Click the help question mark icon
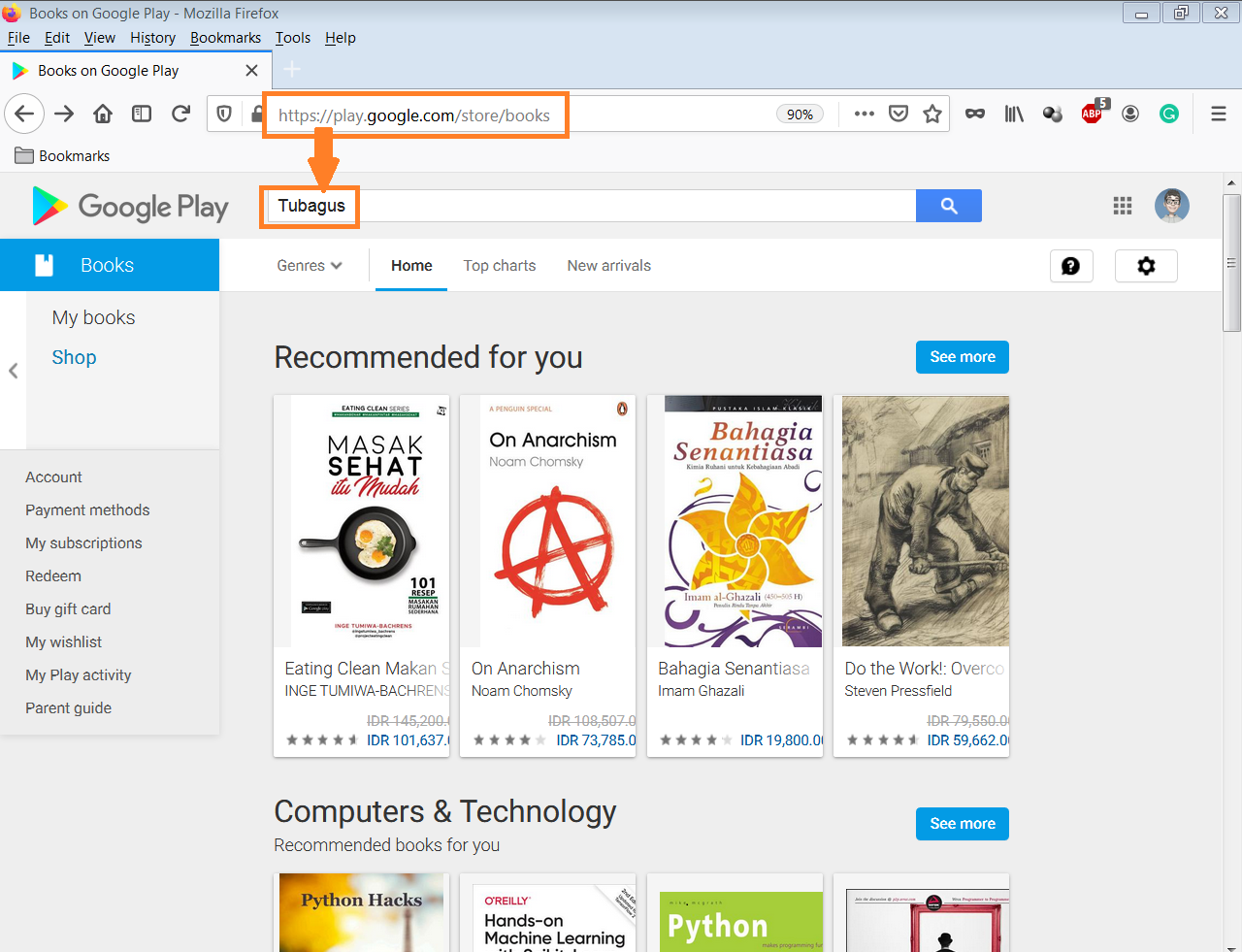The width and height of the screenshot is (1242, 952). (x=1071, y=266)
